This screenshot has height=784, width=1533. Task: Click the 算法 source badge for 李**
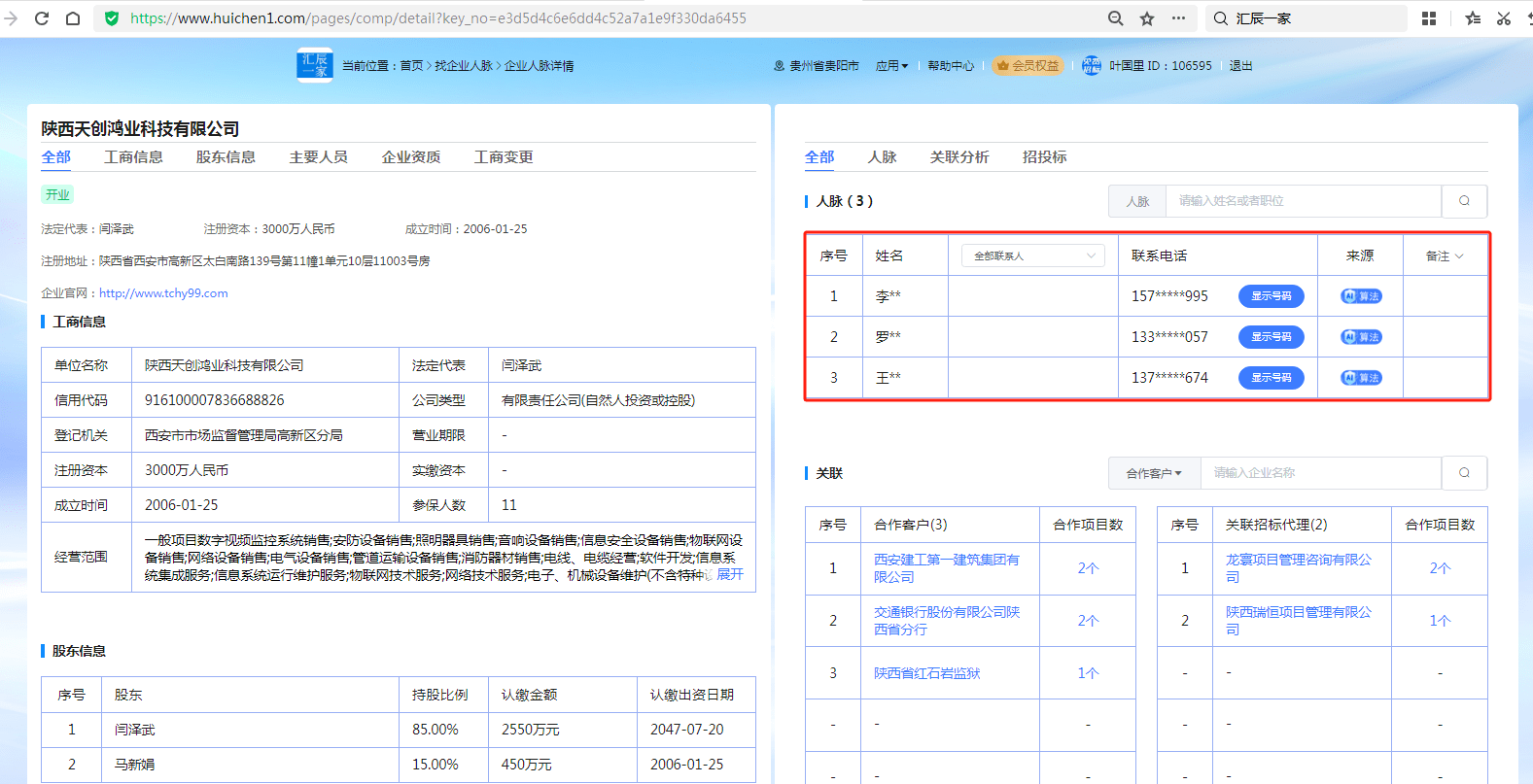1361,296
